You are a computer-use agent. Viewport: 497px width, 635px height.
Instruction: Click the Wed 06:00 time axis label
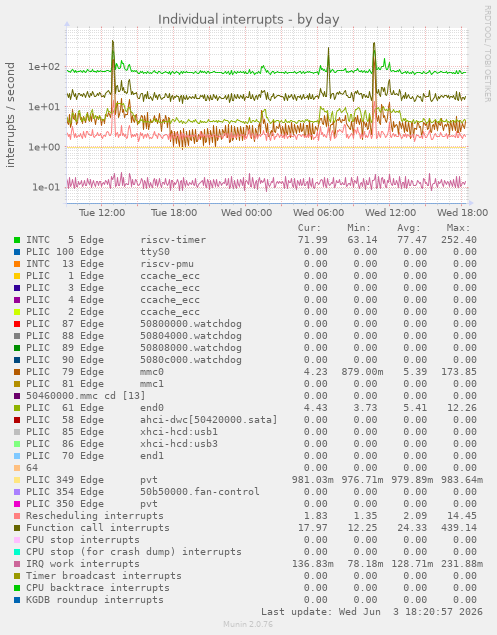pos(318,213)
